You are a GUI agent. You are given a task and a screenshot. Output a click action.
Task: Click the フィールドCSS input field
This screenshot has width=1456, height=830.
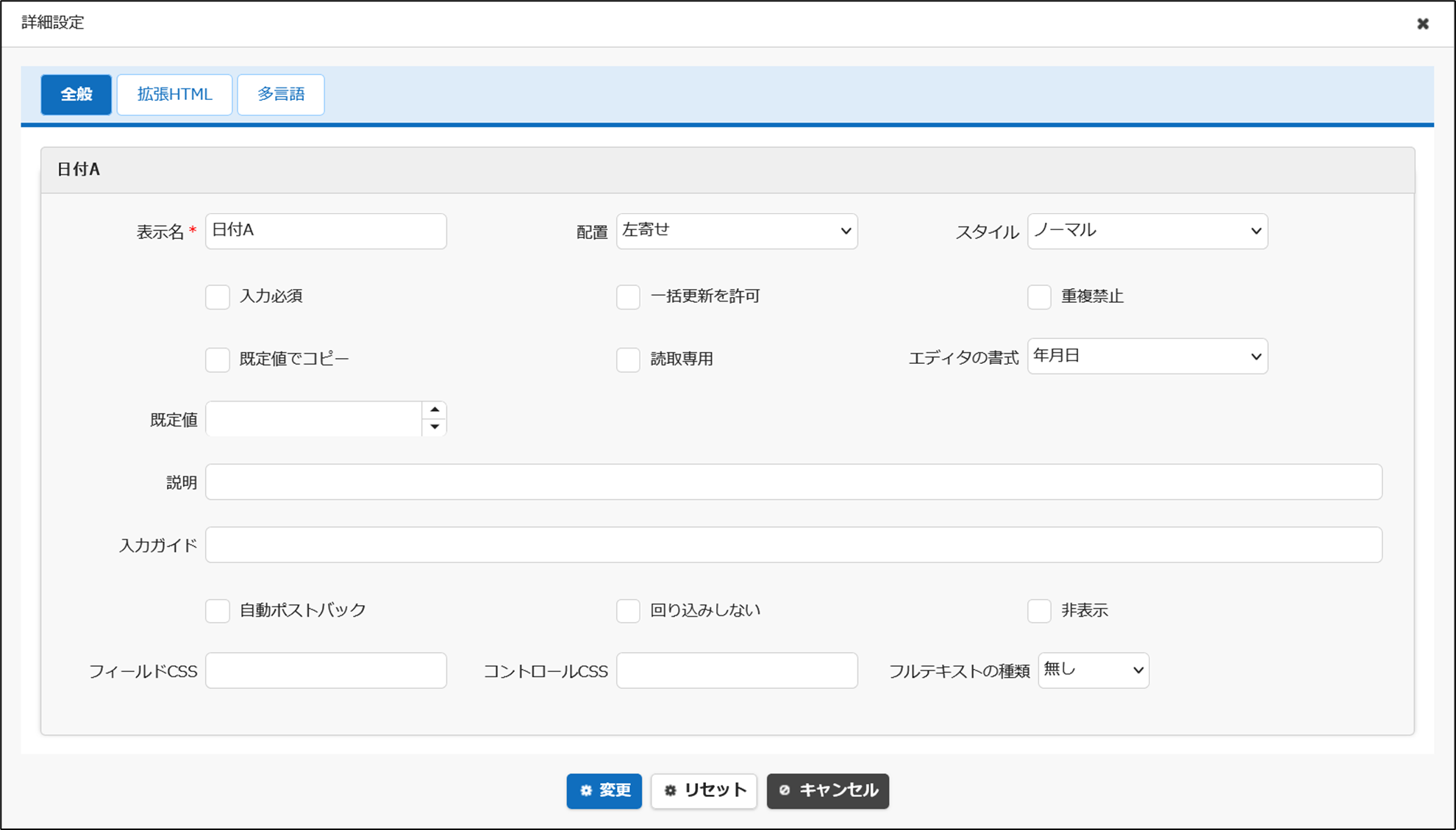pyautogui.click(x=326, y=670)
